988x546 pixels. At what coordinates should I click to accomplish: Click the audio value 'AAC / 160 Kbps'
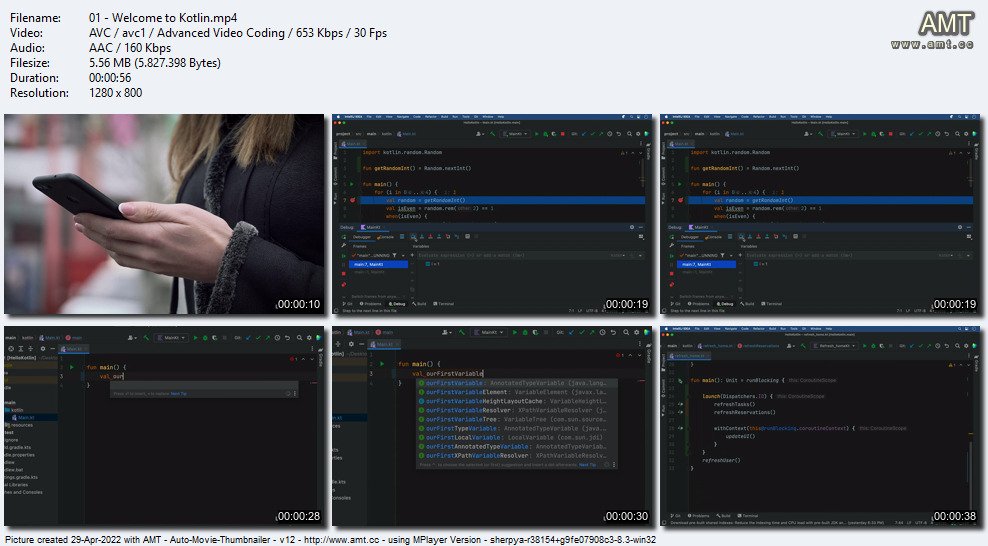(130, 48)
